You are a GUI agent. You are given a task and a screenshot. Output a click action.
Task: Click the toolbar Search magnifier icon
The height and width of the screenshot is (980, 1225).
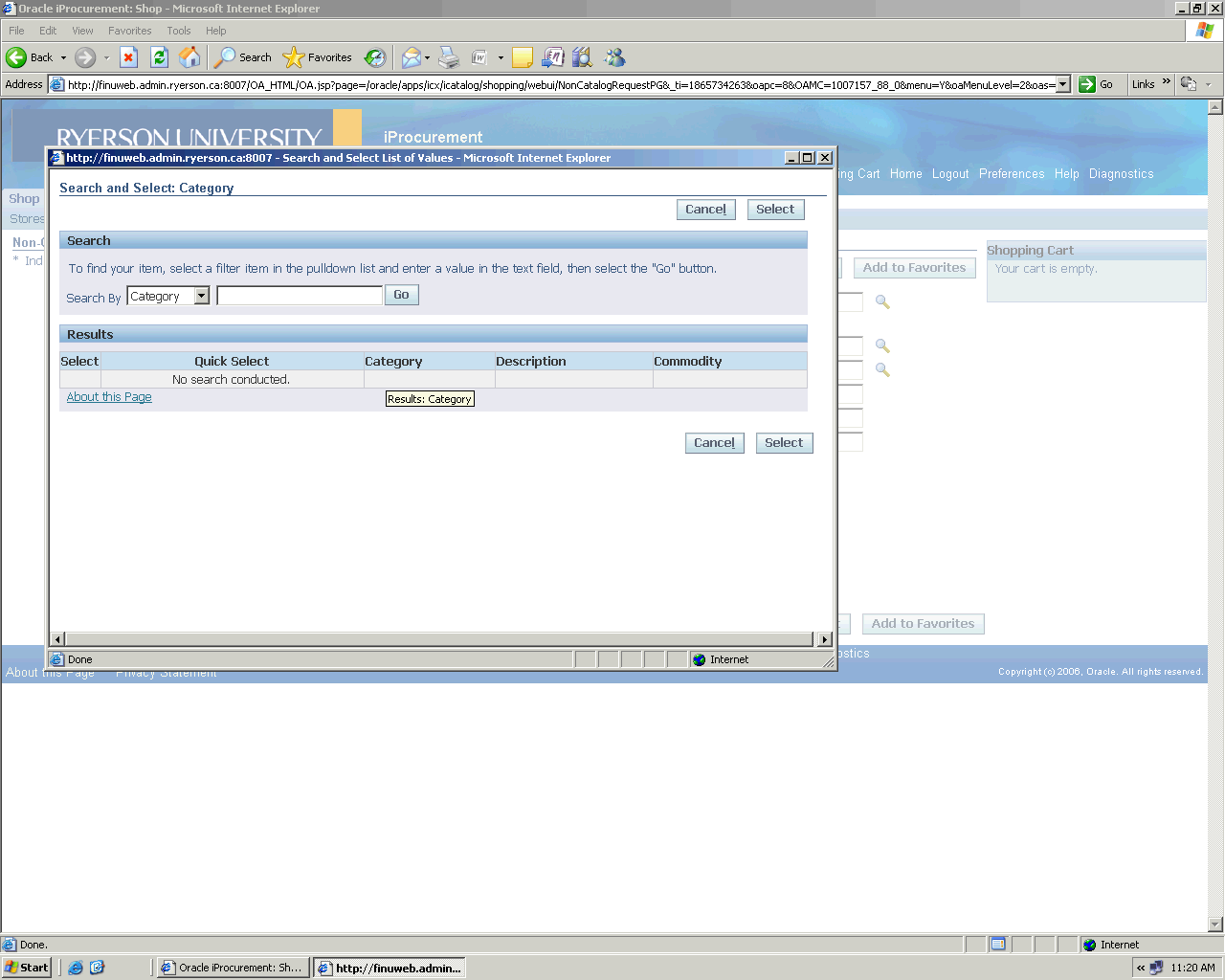225,57
